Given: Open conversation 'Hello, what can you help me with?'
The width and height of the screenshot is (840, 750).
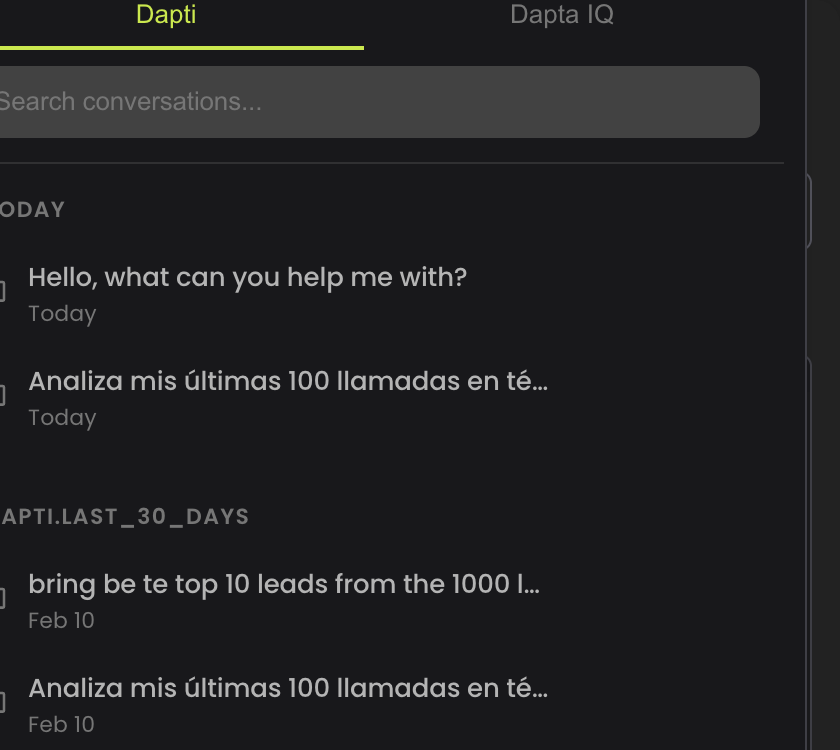Looking at the screenshot, I should (248, 277).
